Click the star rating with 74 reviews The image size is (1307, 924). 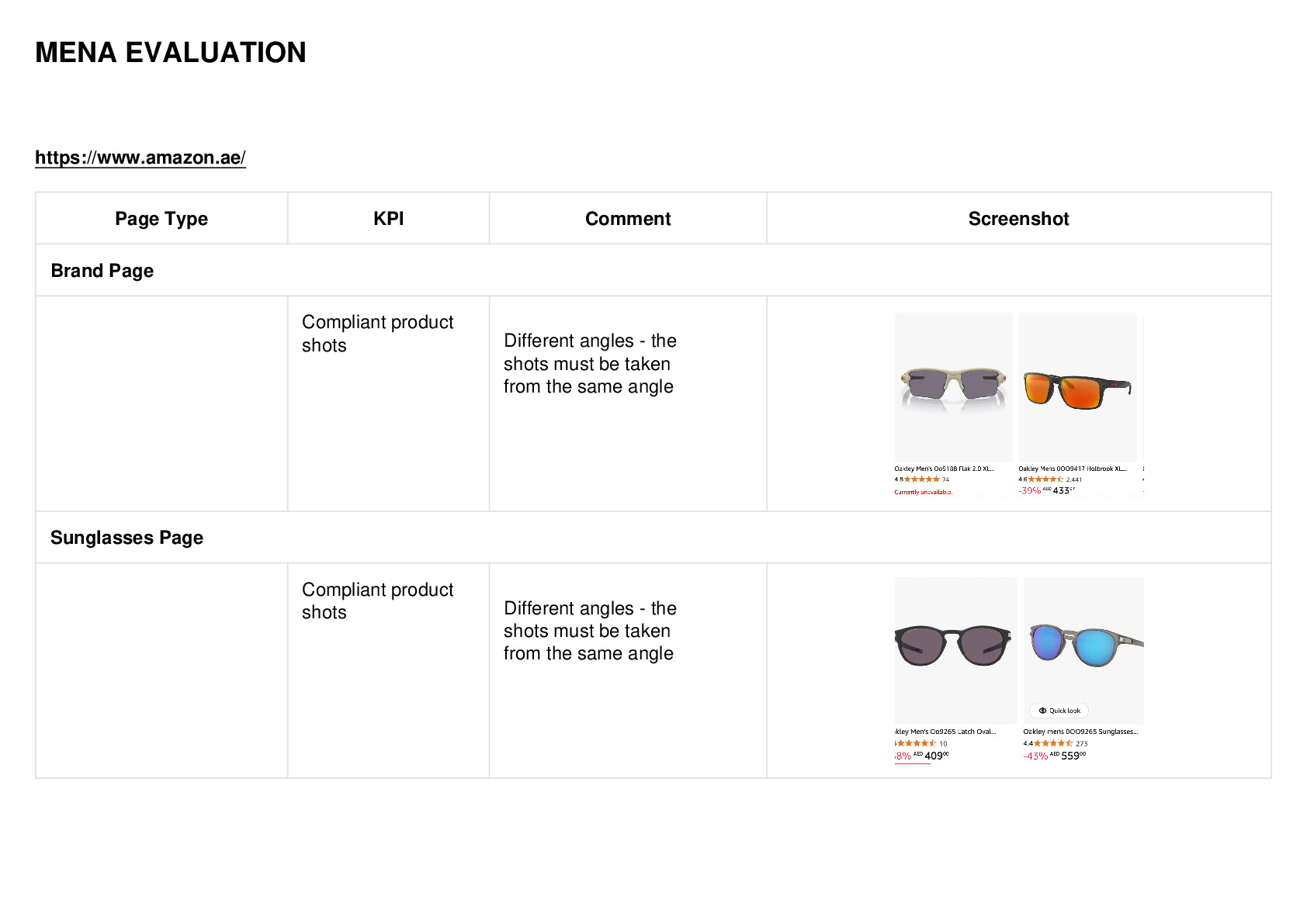[922, 479]
